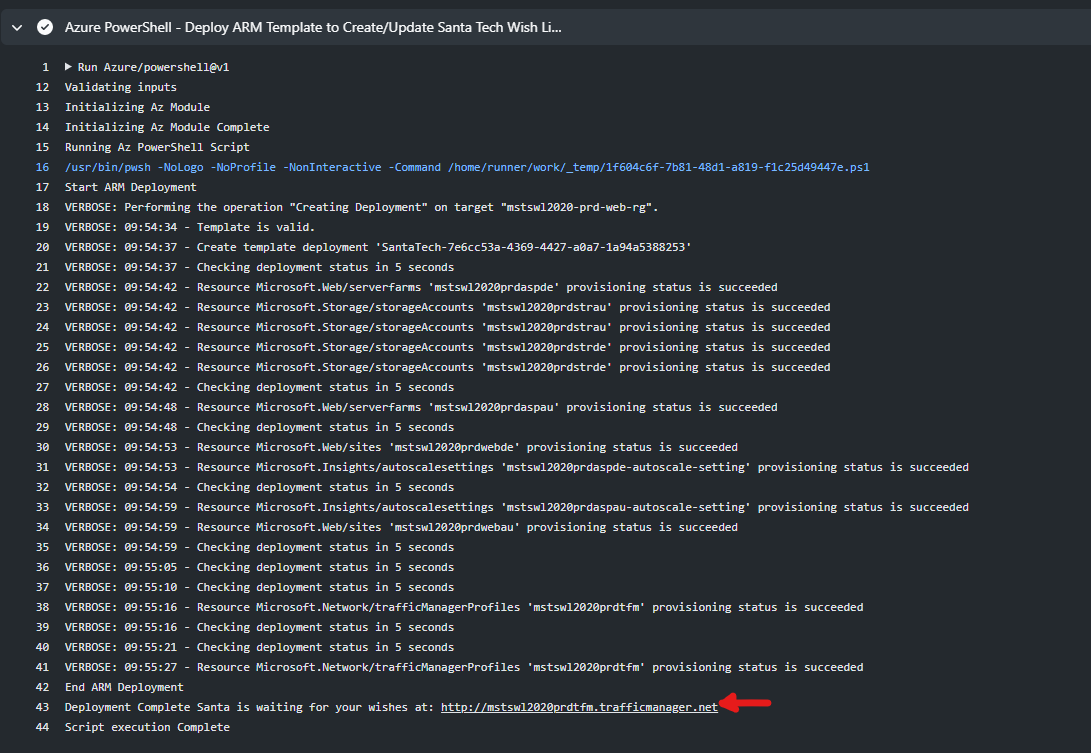The width and height of the screenshot is (1091, 753).
Task: Click the 'mstswl2020prdaspde' serverfarms line
Action: pos(421,287)
